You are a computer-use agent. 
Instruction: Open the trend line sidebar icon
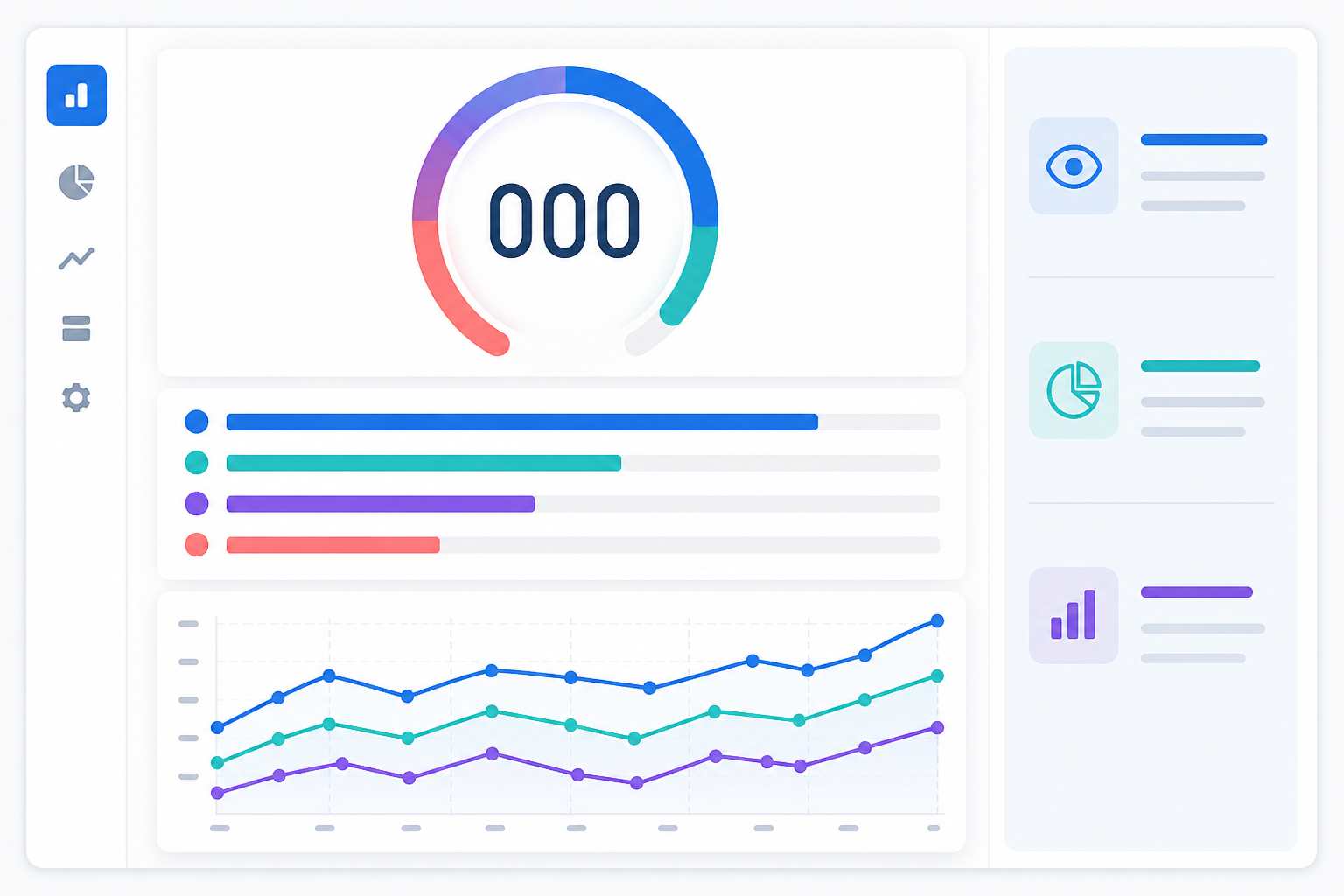pyautogui.click(x=76, y=258)
